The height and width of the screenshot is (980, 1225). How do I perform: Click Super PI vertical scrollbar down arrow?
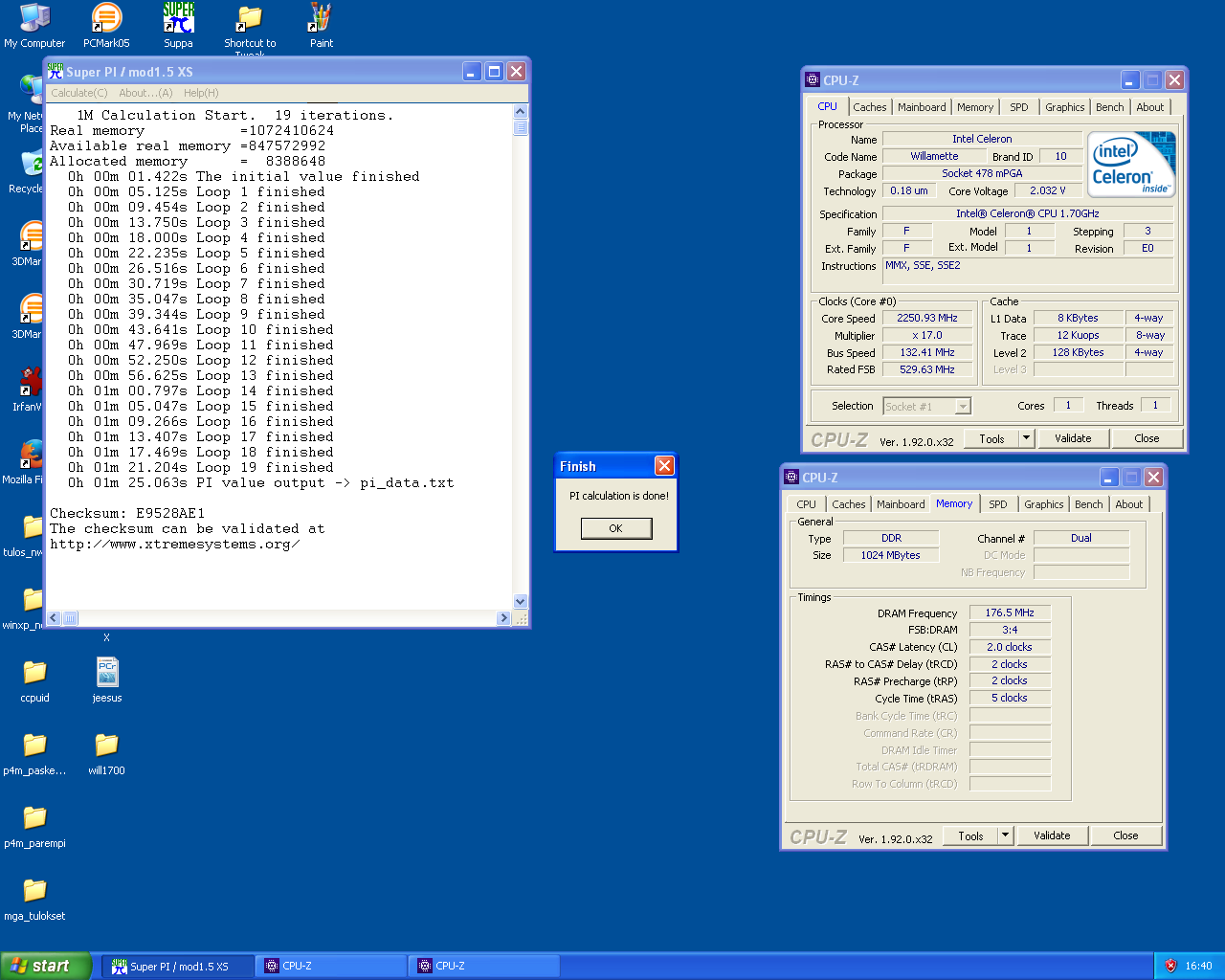click(521, 602)
